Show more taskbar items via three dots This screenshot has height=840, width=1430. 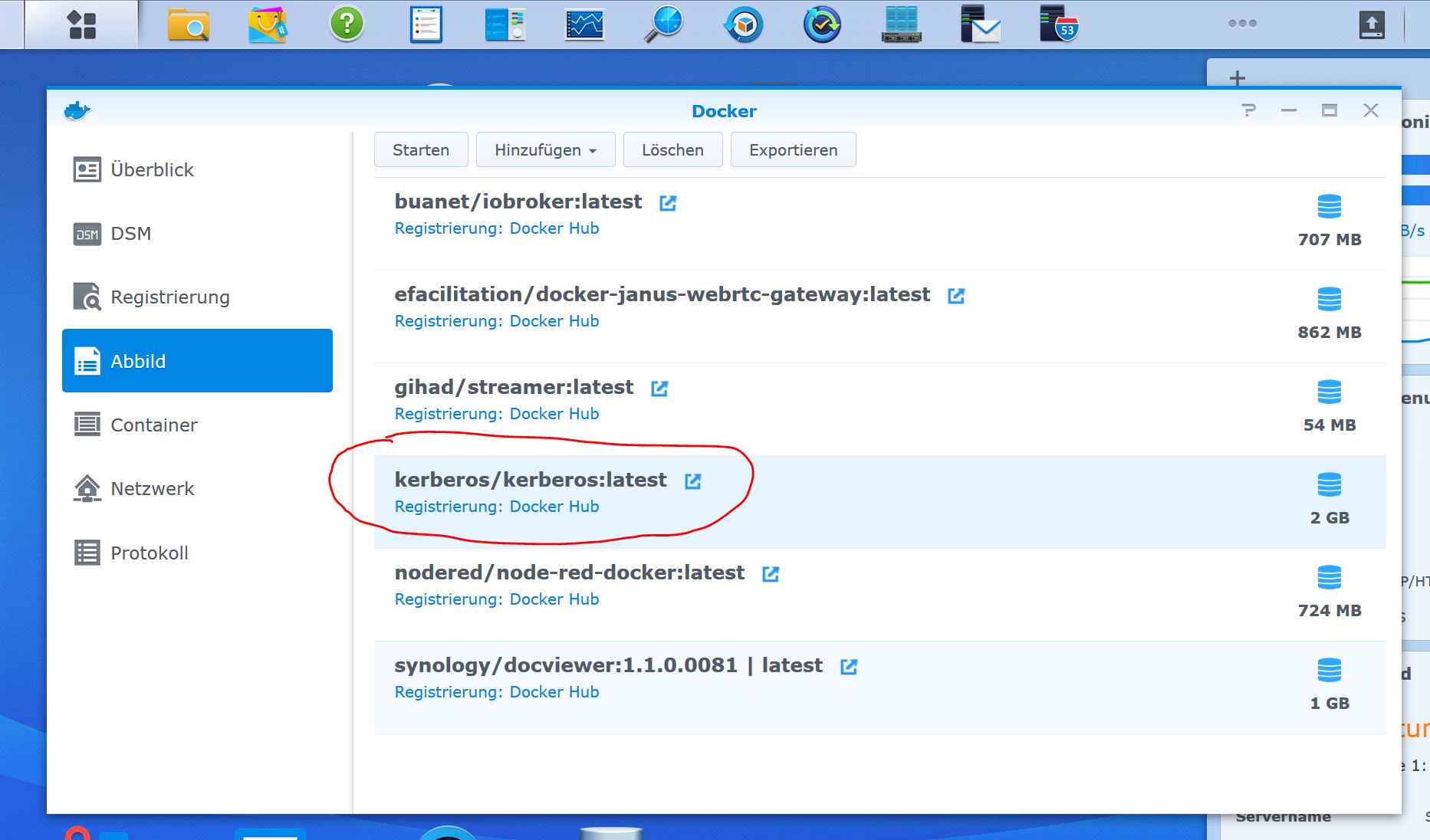click(x=1242, y=24)
